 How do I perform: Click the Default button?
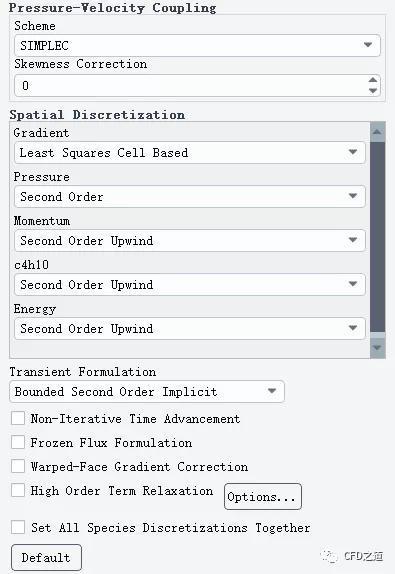pyautogui.click(x=46, y=558)
